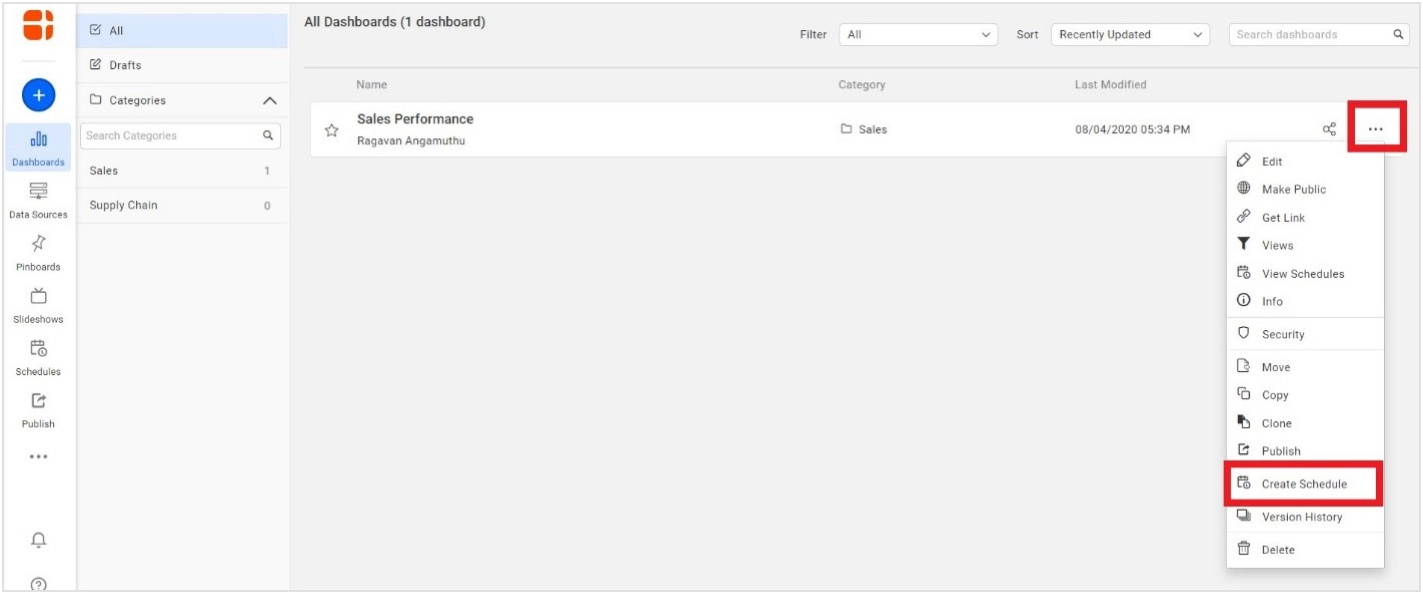Open the Filter dropdown showing All
This screenshot has width=1423, height=594.
tap(917, 34)
